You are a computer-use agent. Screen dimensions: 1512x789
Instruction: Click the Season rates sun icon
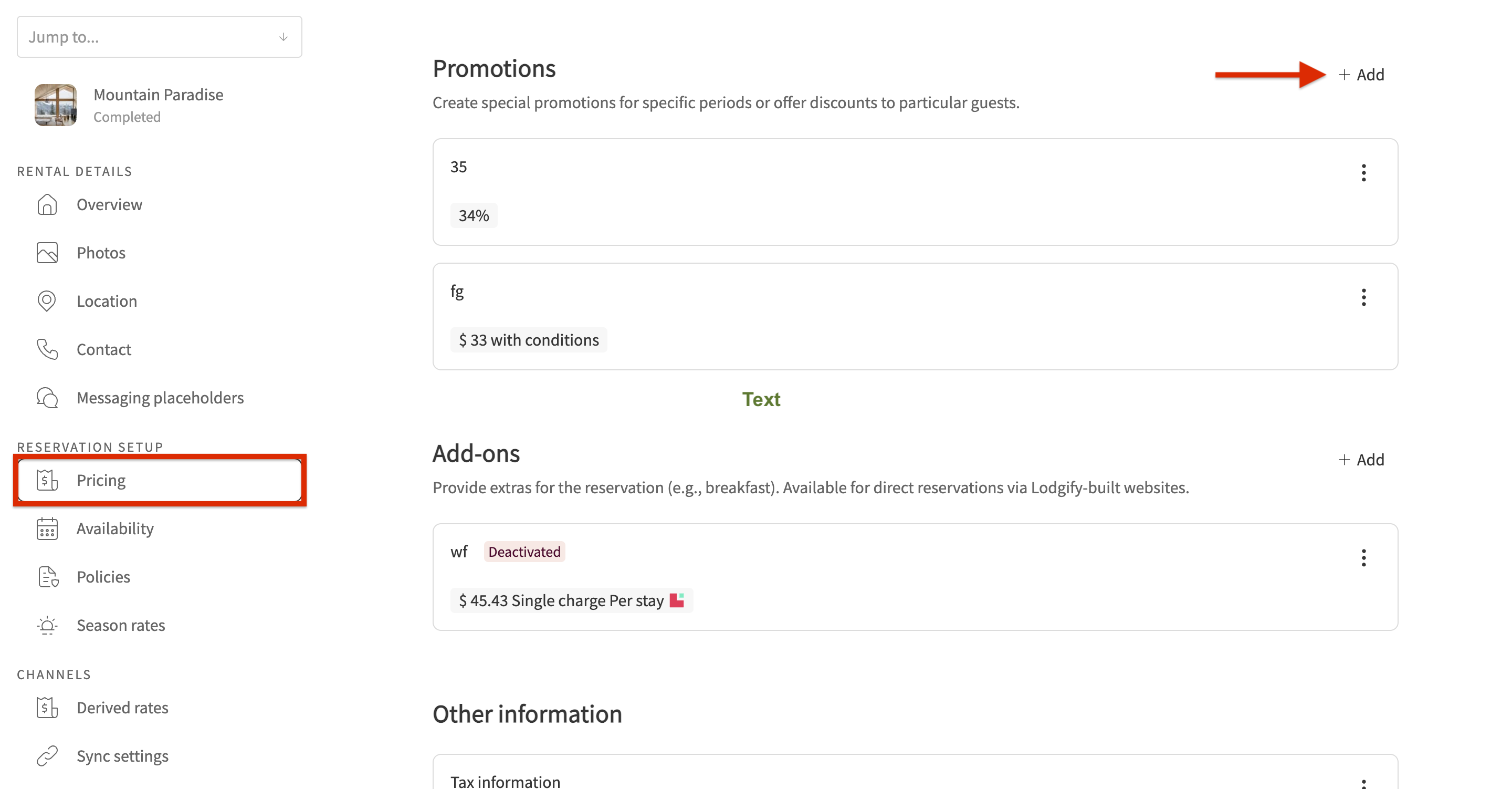47,625
